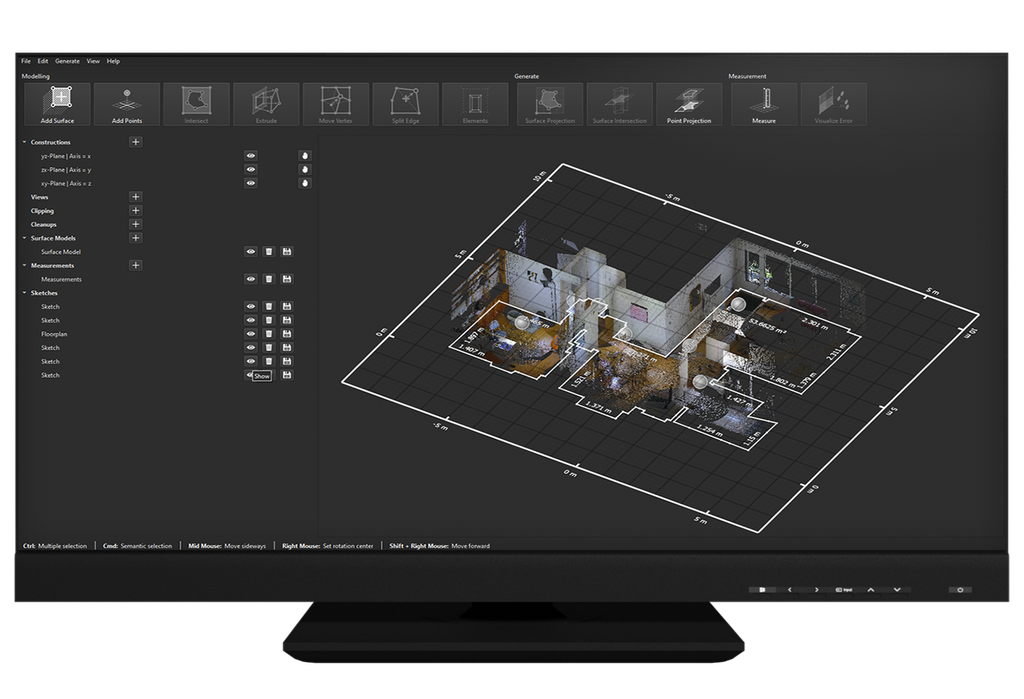1024x699 pixels.
Task: Delete the Floorplan sketch via trash icon
Action: point(268,334)
